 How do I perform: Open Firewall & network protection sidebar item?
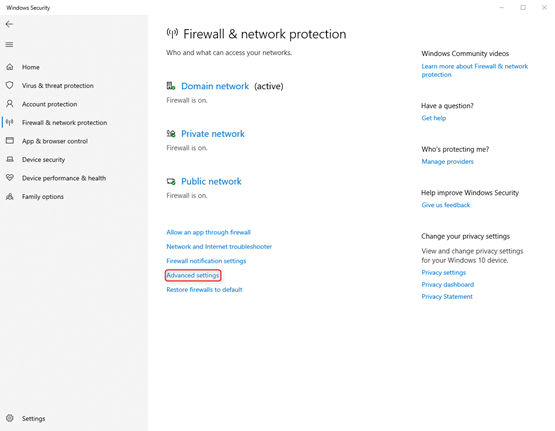64,122
